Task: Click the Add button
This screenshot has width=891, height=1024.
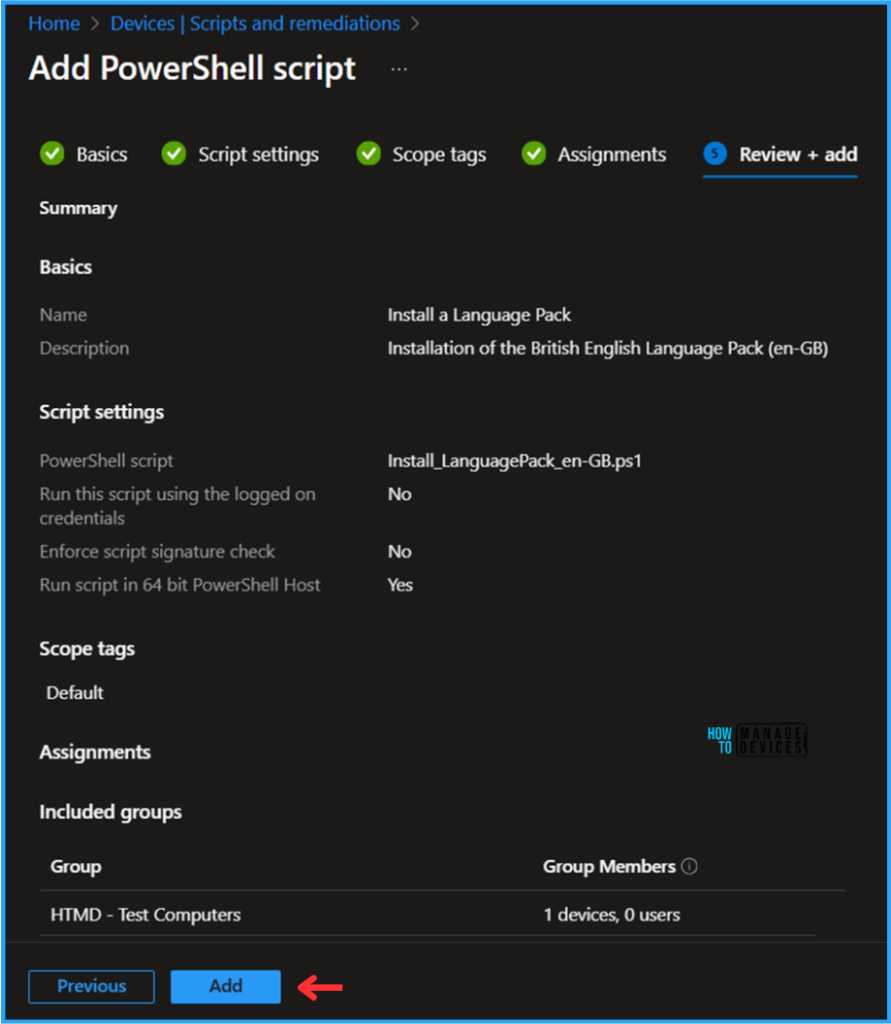Action: [225, 986]
